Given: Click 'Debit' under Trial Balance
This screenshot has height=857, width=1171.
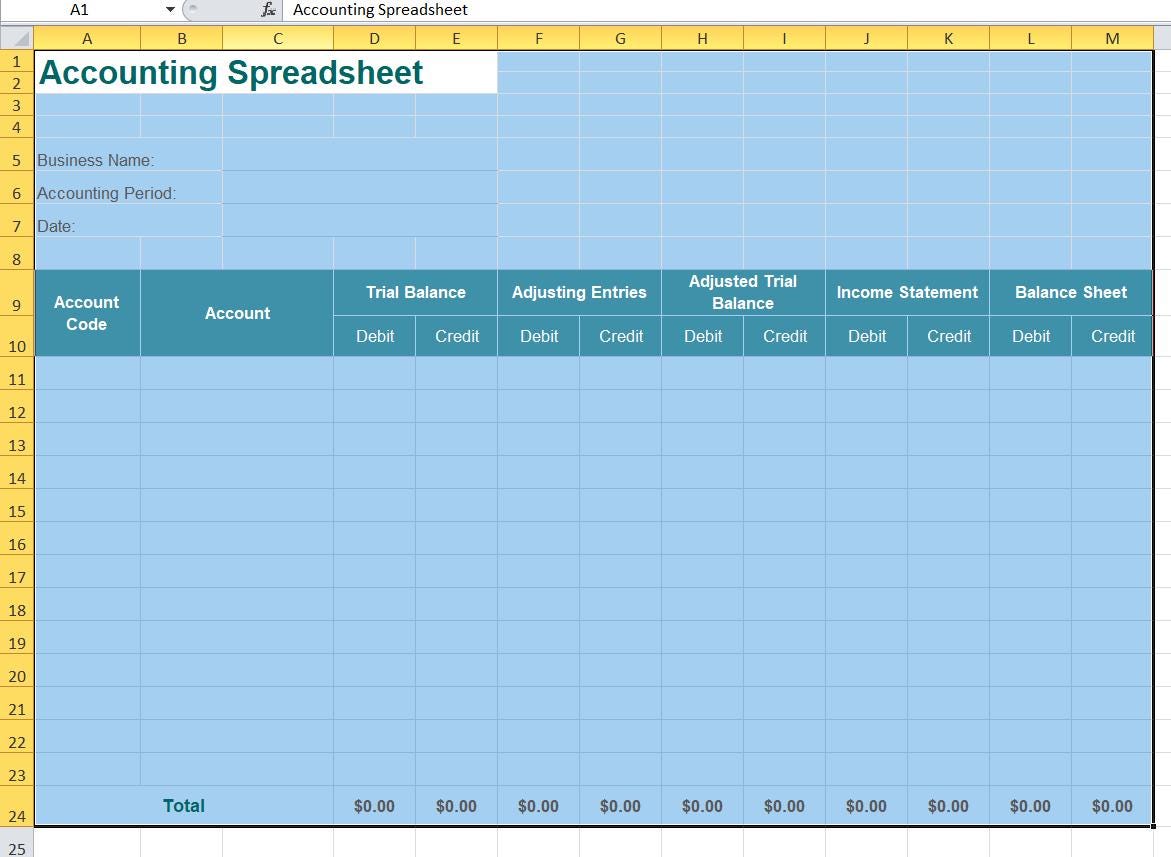Looking at the screenshot, I should pos(375,336).
